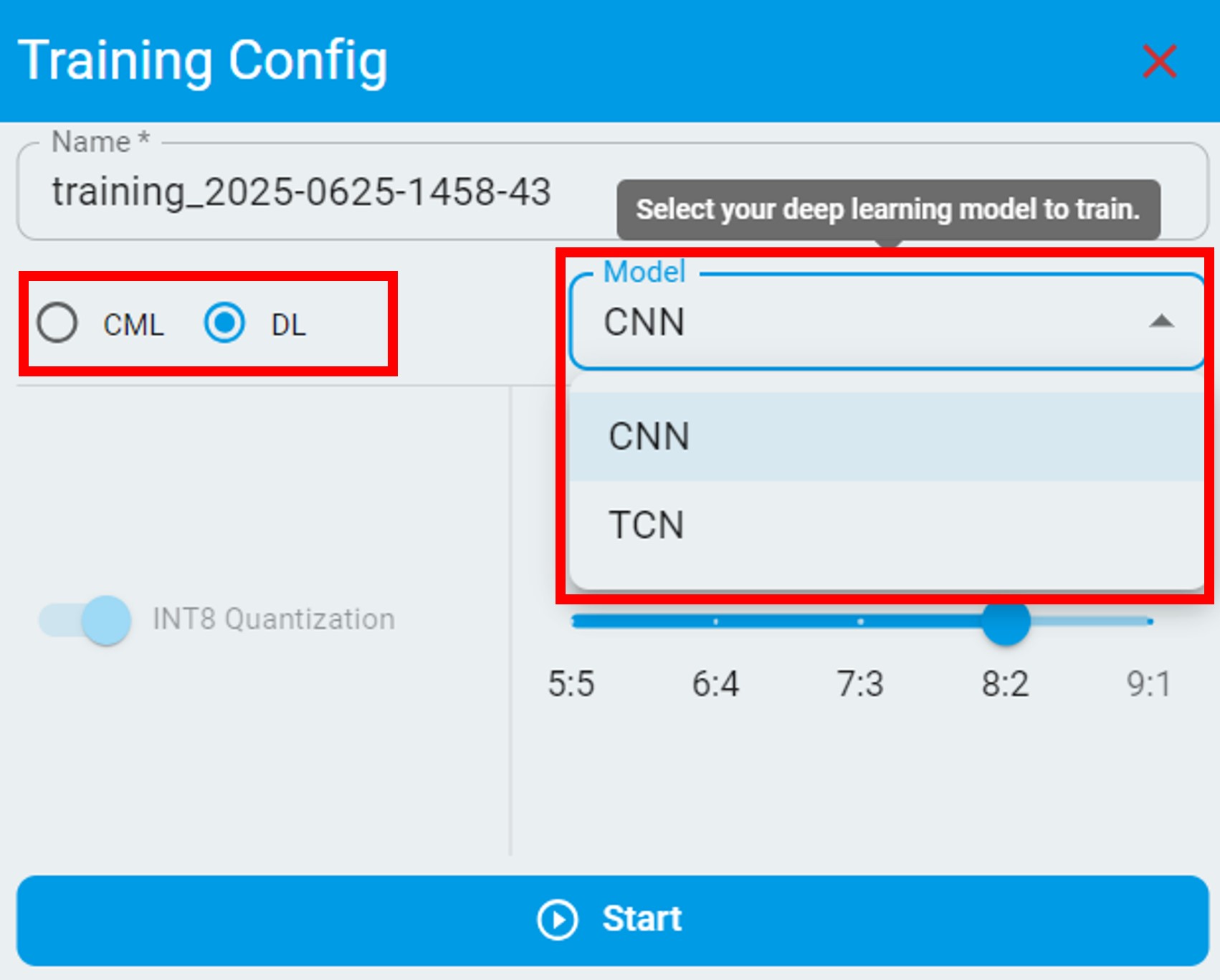This screenshot has height=980, width=1220.
Task: Click the play icon inside the Start button
Action: coord(557,919)
